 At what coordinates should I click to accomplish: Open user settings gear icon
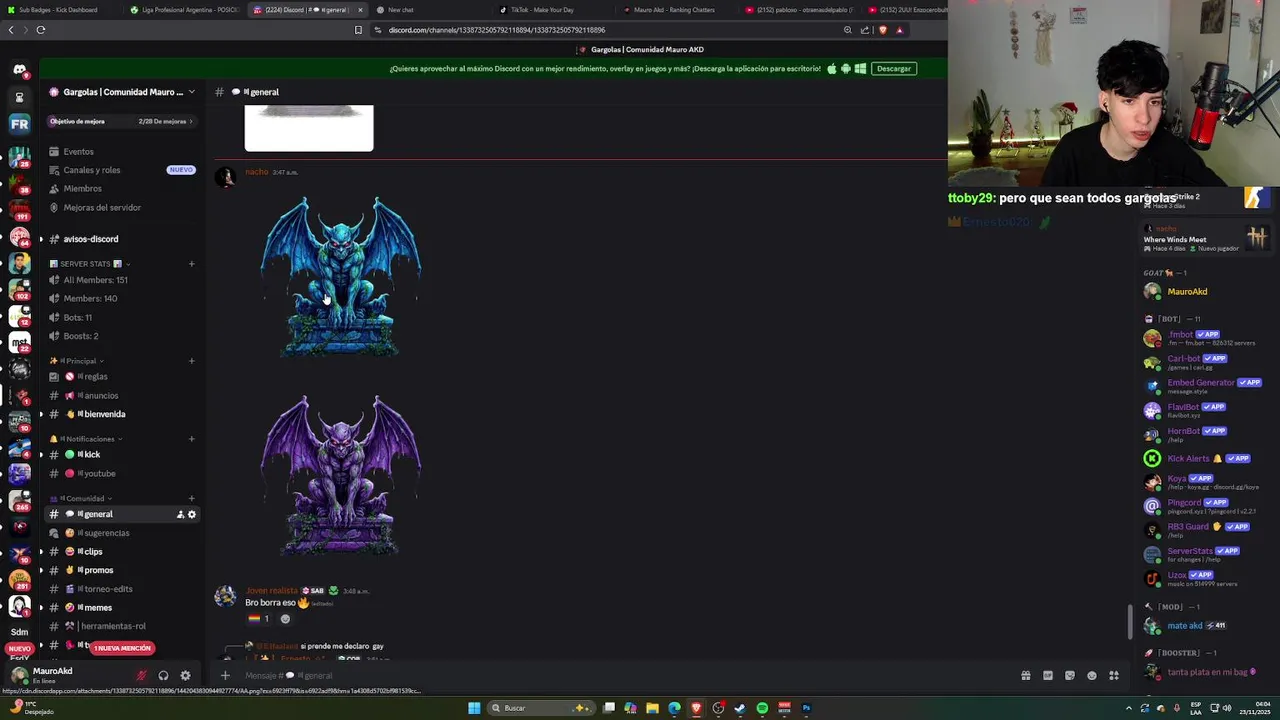(185, 675)
